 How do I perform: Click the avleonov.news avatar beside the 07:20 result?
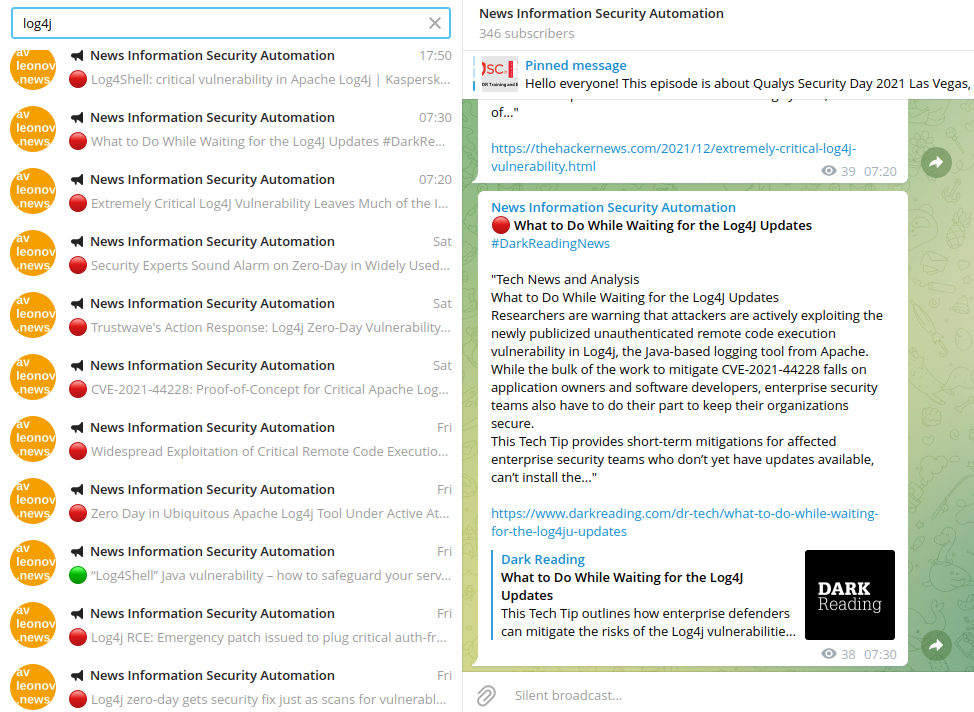(x=33, y=191)
